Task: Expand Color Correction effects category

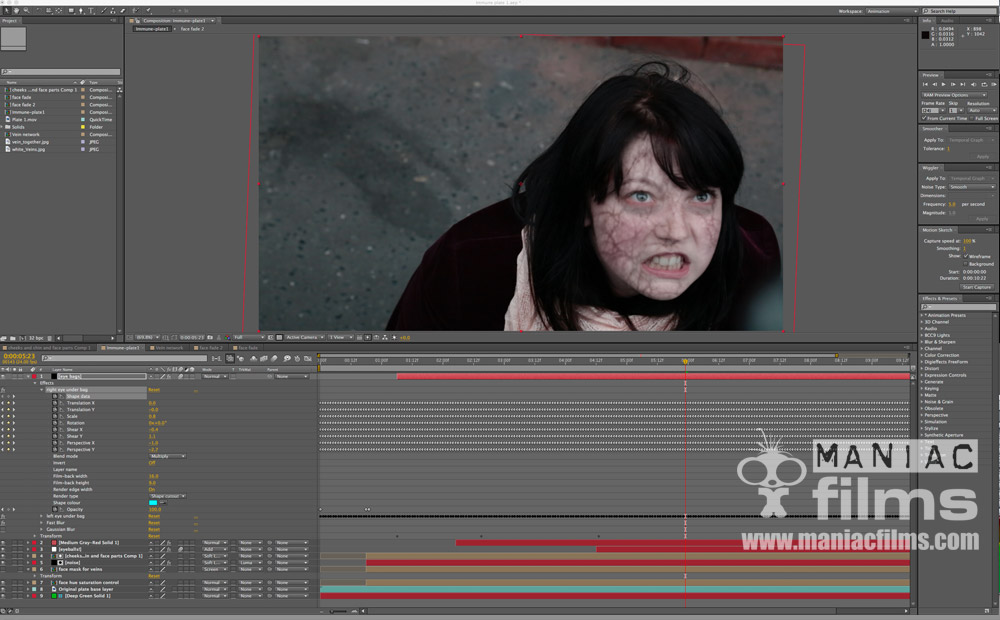Action: (922, 355)
